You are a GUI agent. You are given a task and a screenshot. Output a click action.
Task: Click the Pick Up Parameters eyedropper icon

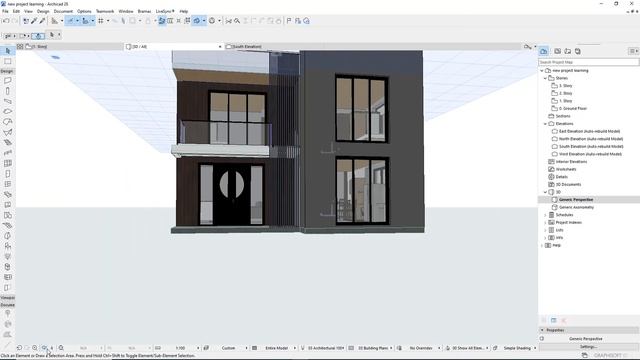tap(34, 21)
